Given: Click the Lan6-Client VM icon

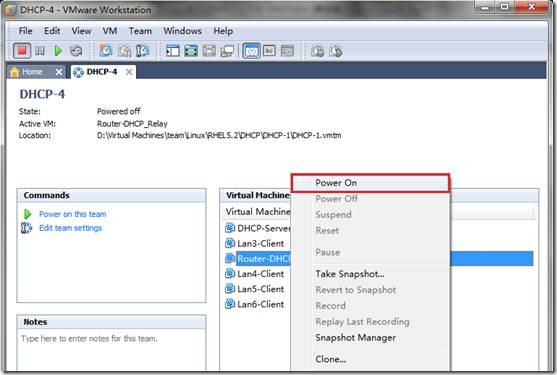Looking at the screenshot, I should [x=230, y=304].
